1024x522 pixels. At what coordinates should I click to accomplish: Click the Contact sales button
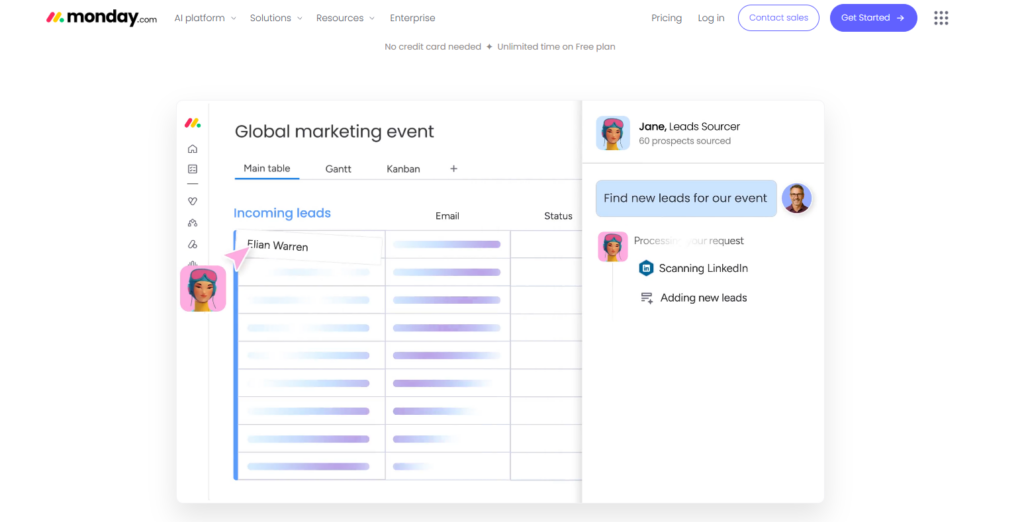tap(778, 18)
